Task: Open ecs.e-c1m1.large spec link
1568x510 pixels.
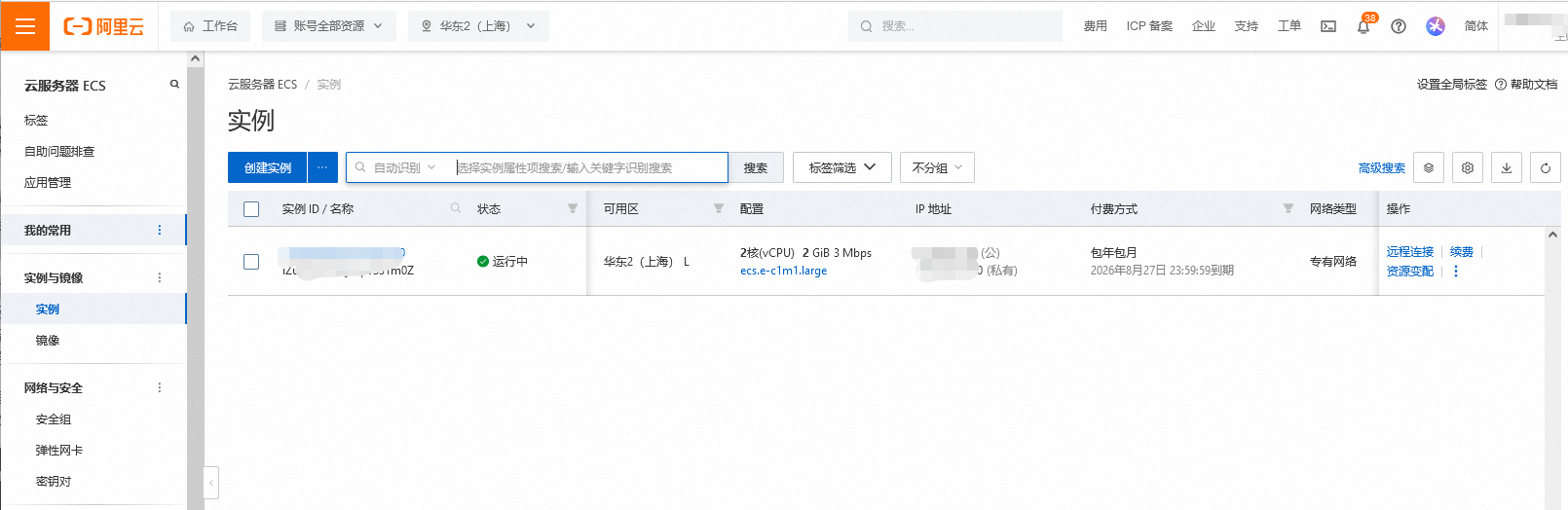Action: click(x=784, y=271)
